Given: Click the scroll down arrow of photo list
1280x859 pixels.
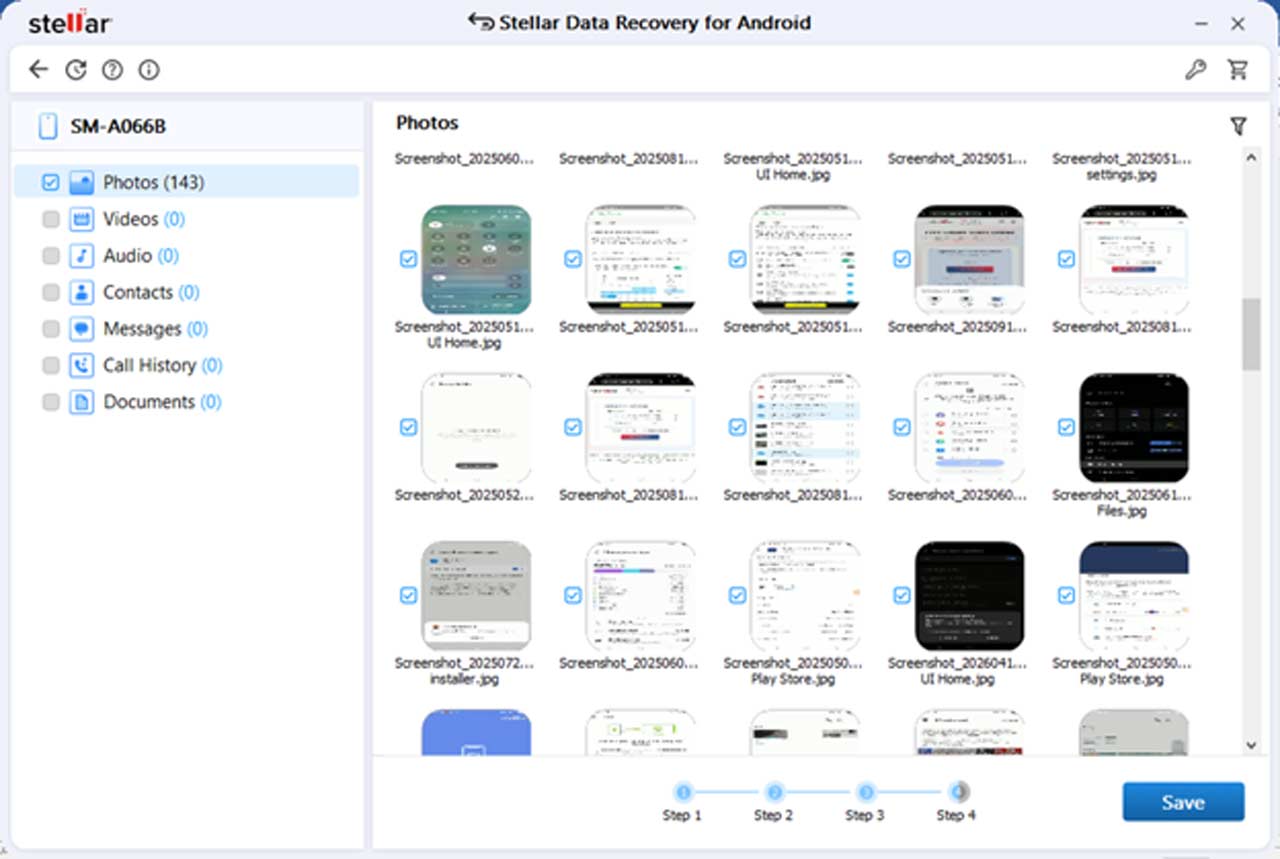Looking at the screenshot, I should pos(1251,745).
